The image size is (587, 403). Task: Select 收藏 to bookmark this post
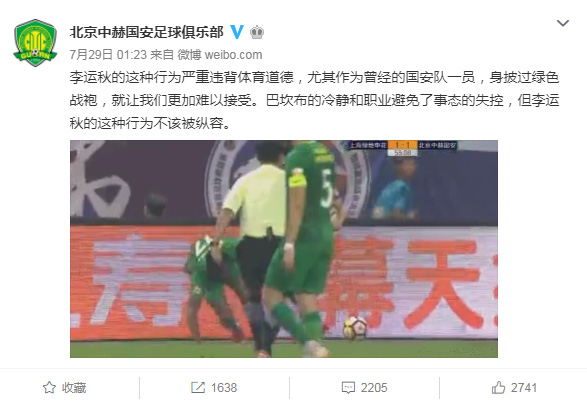point(74,387)
